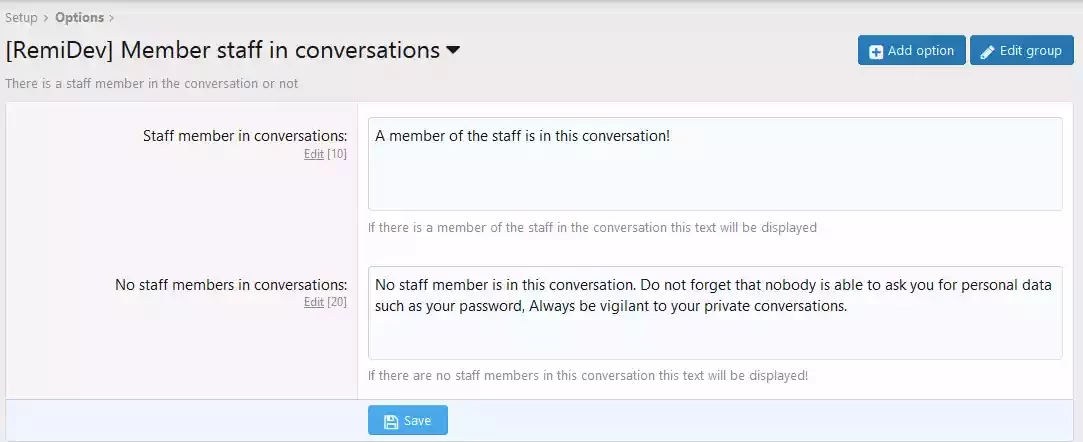Click the floppy disk icon on Save
The height and width of the screenshot is (442, 1083).
click(390, 421)
